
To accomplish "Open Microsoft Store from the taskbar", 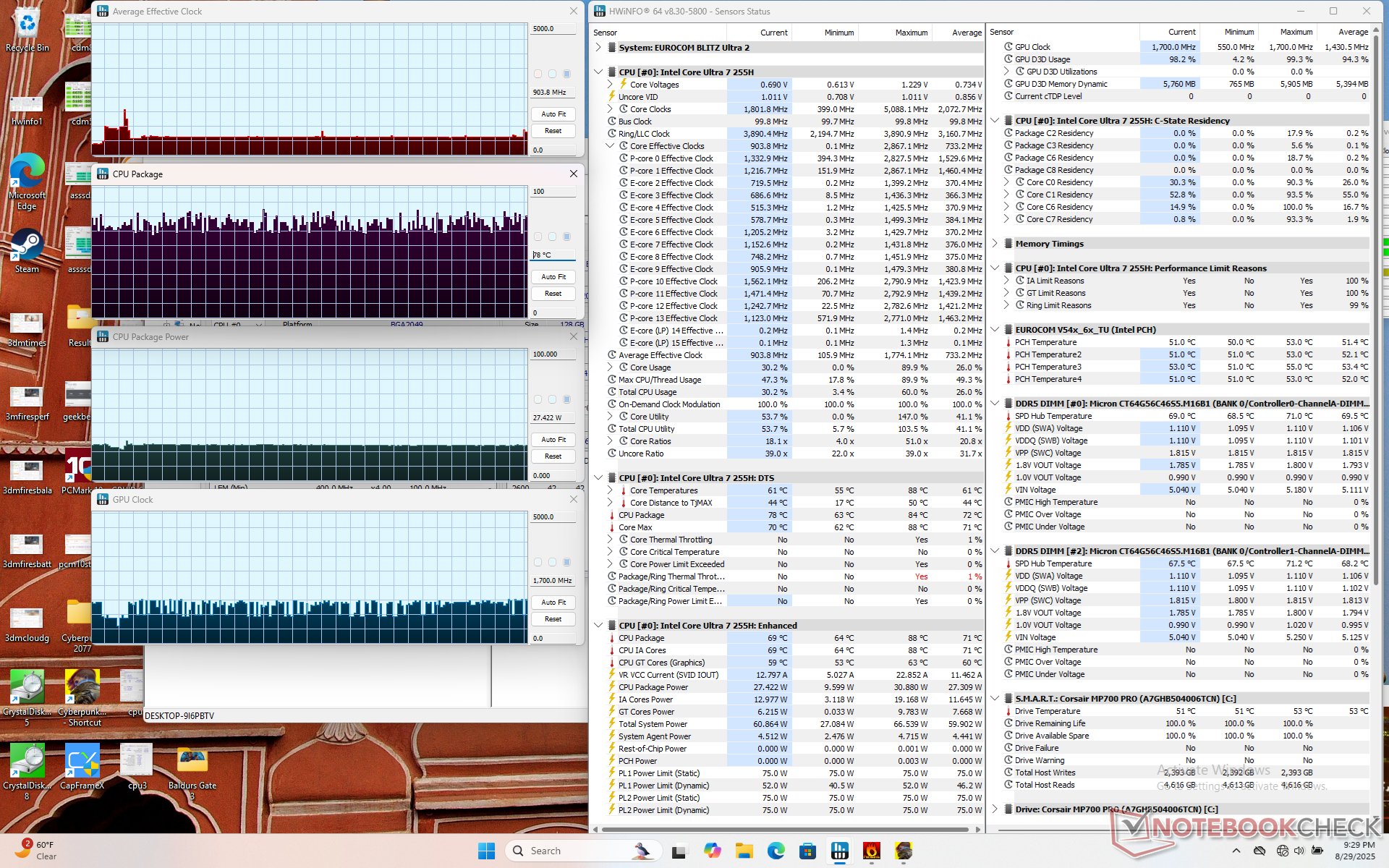I will tap(807, 851).
